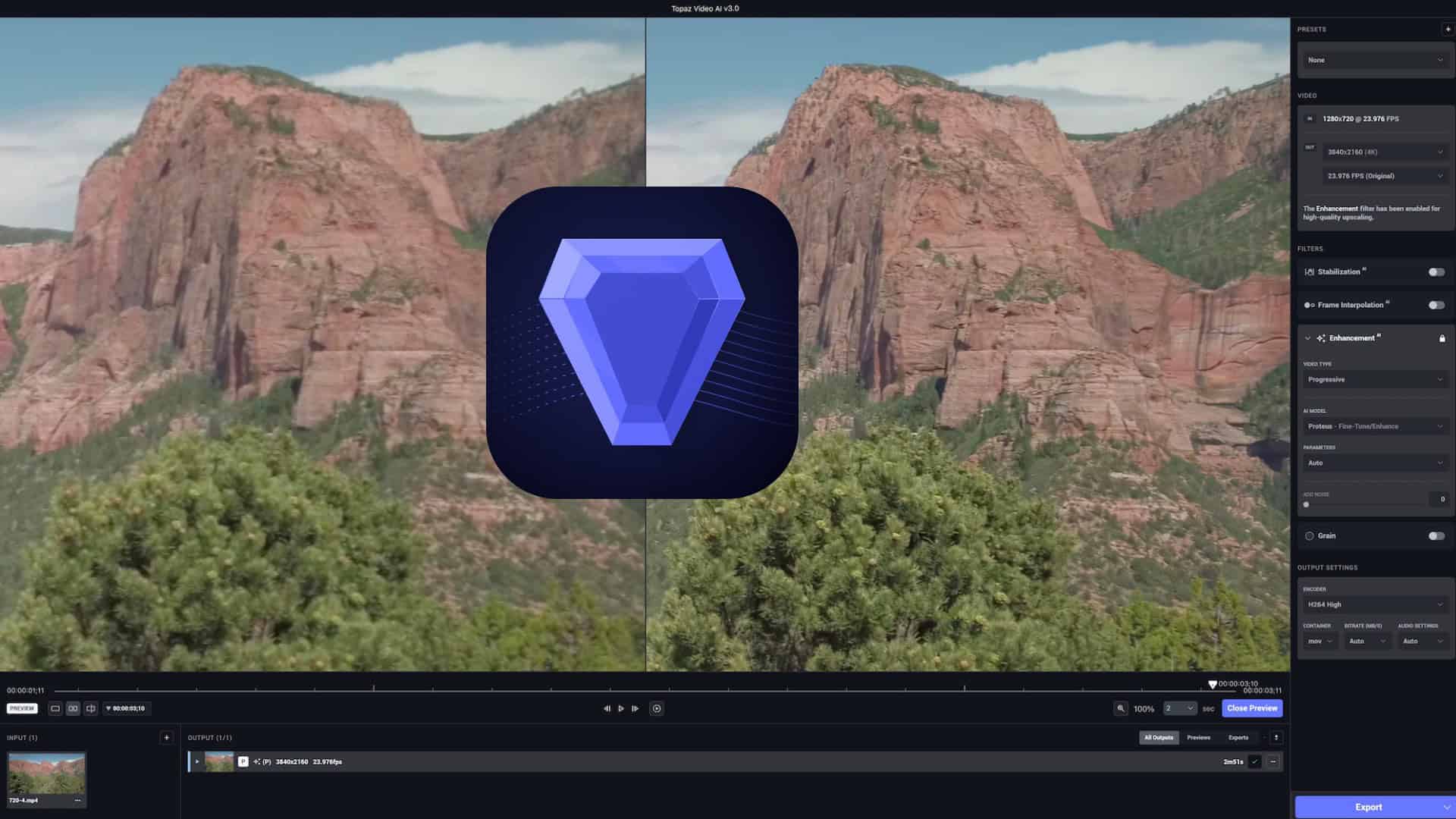The image size is (1456, 819).
Task: Open the output row more options button
Action: tap(1273, 761)
